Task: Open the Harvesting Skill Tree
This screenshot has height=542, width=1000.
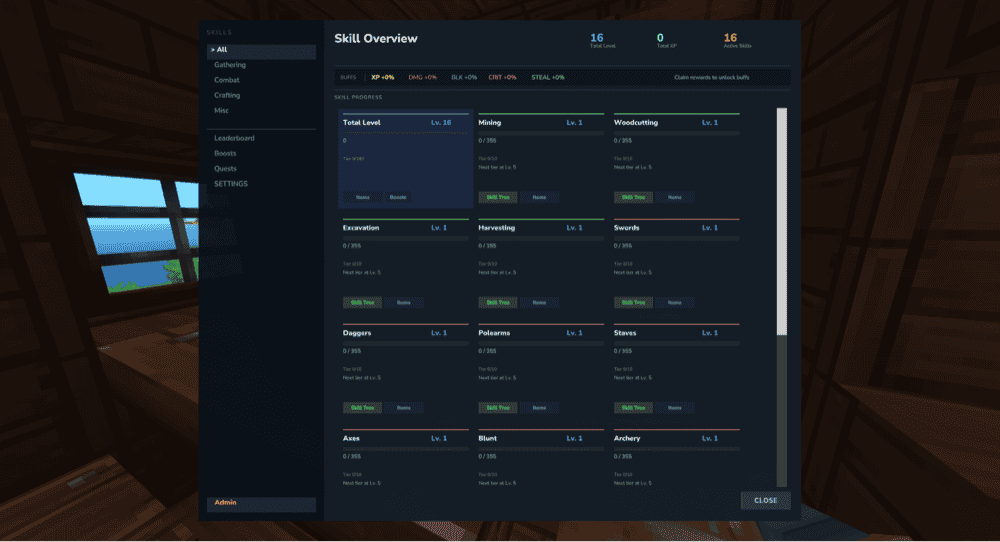Action: point(497,303)
